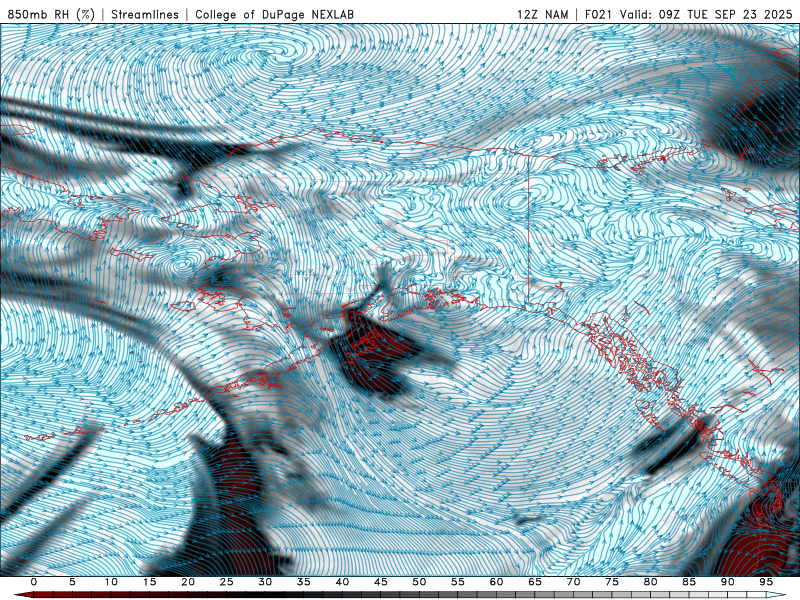Click the 65 value on the RH scale

coord(535,582)
